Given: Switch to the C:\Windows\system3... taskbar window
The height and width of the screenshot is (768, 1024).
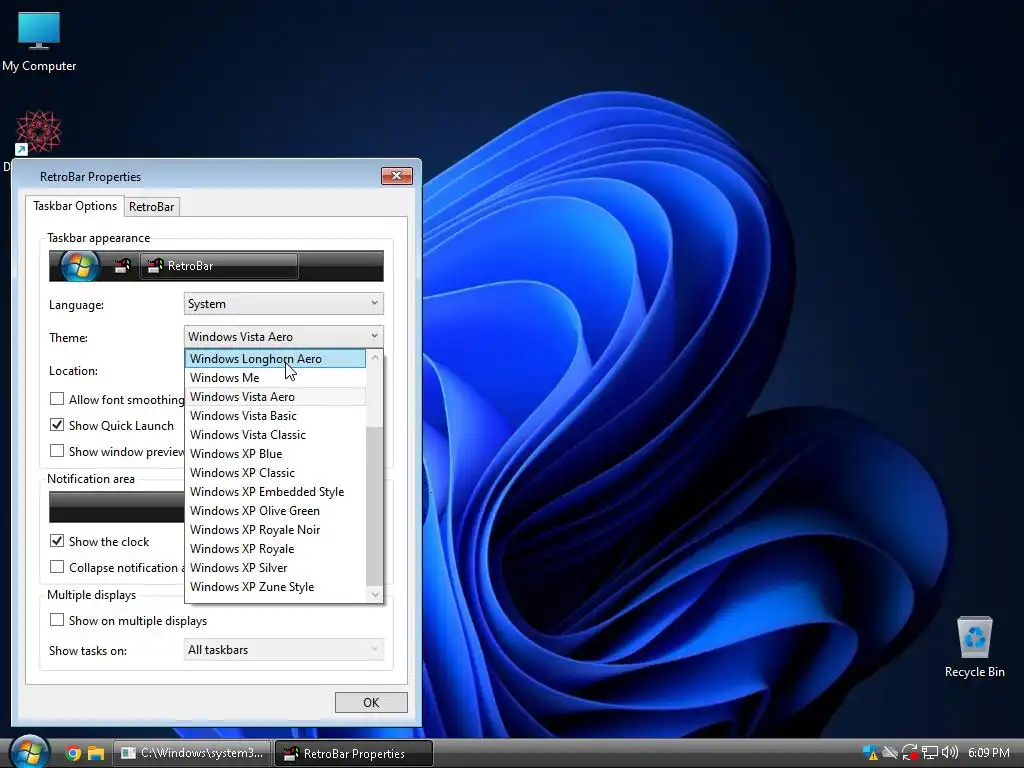Looking at the screenshot, I should point(193,753).
